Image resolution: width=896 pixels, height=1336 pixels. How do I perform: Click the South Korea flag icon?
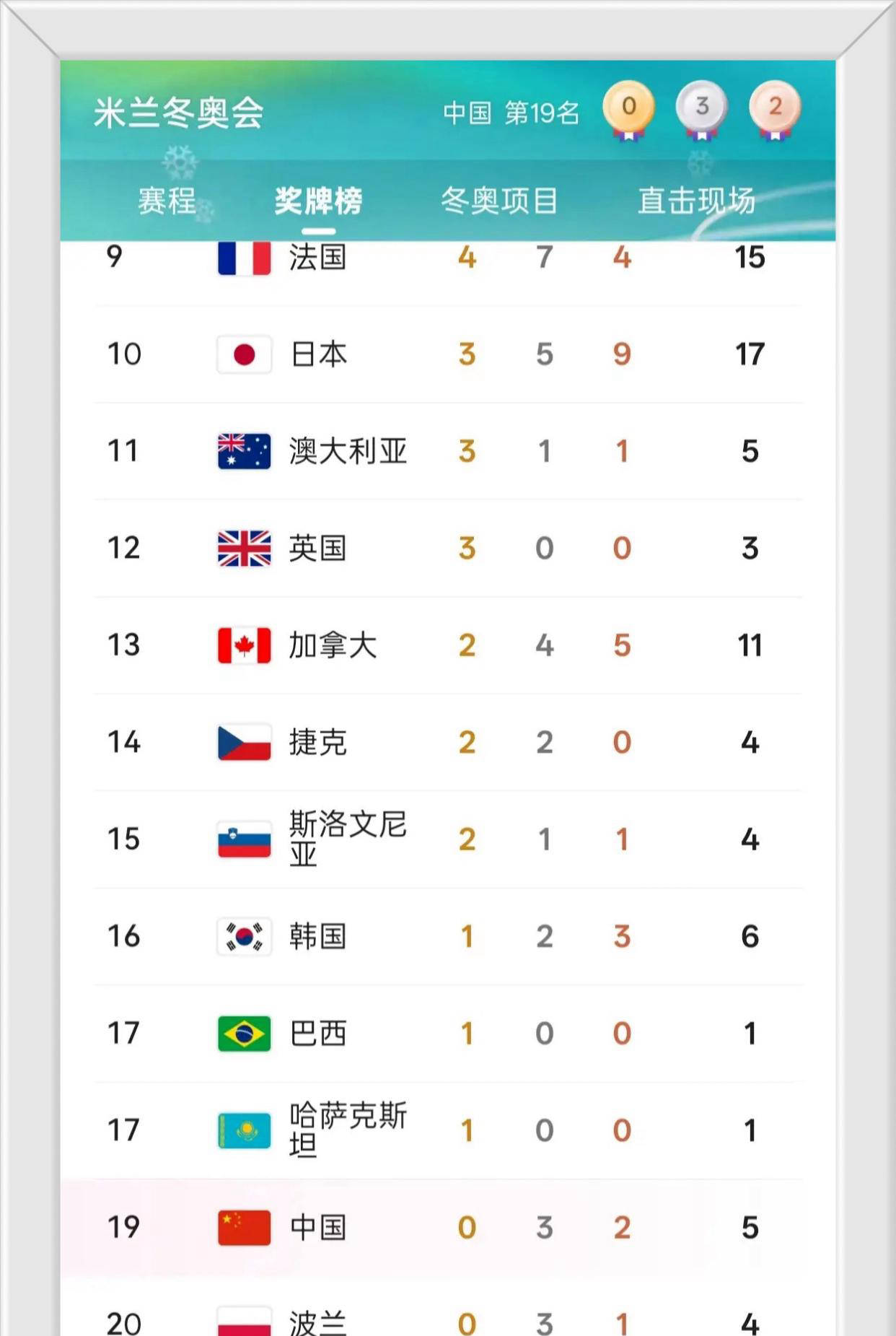[x=245, y=937]
